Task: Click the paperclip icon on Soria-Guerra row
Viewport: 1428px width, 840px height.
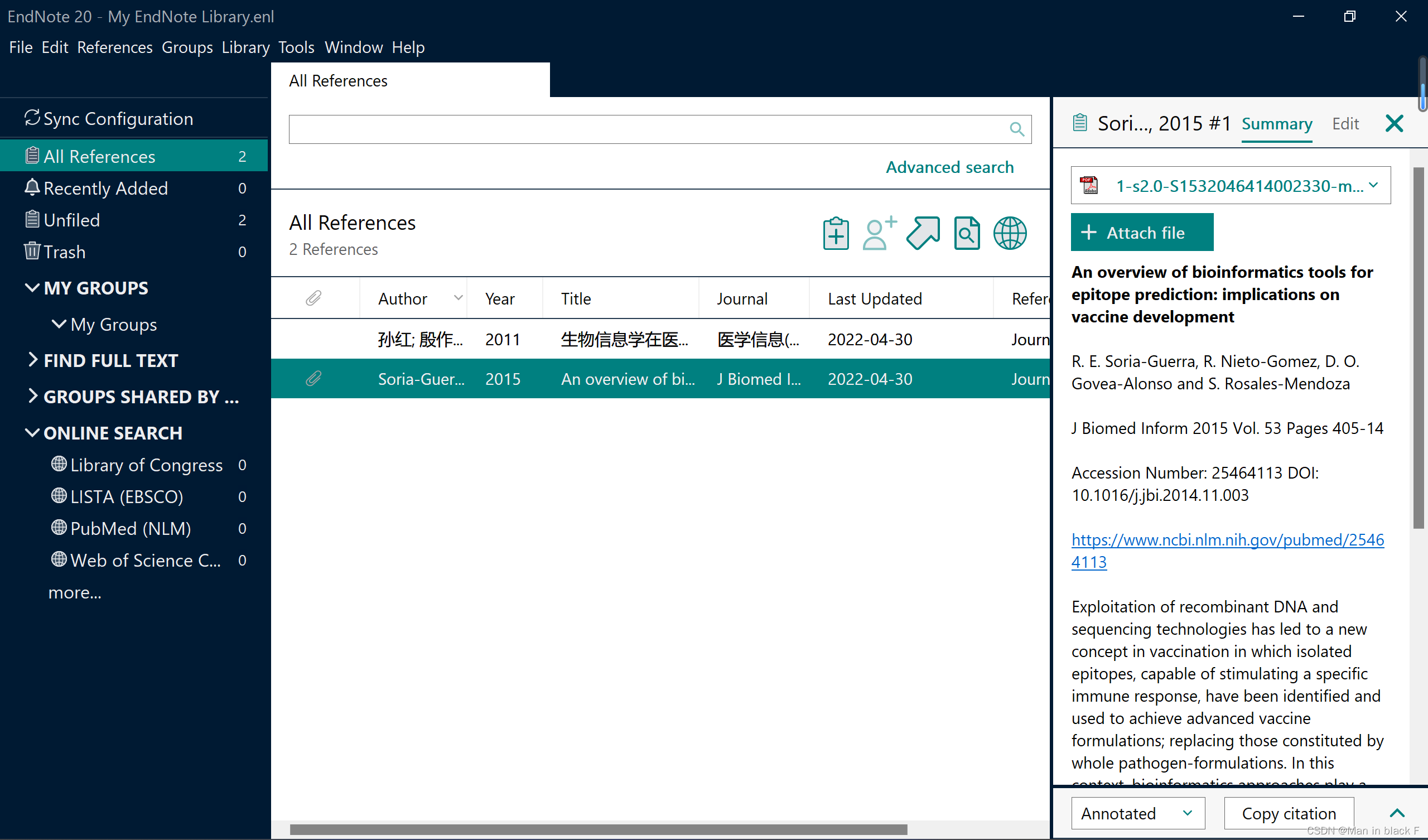Action: [x=313, y=378]
